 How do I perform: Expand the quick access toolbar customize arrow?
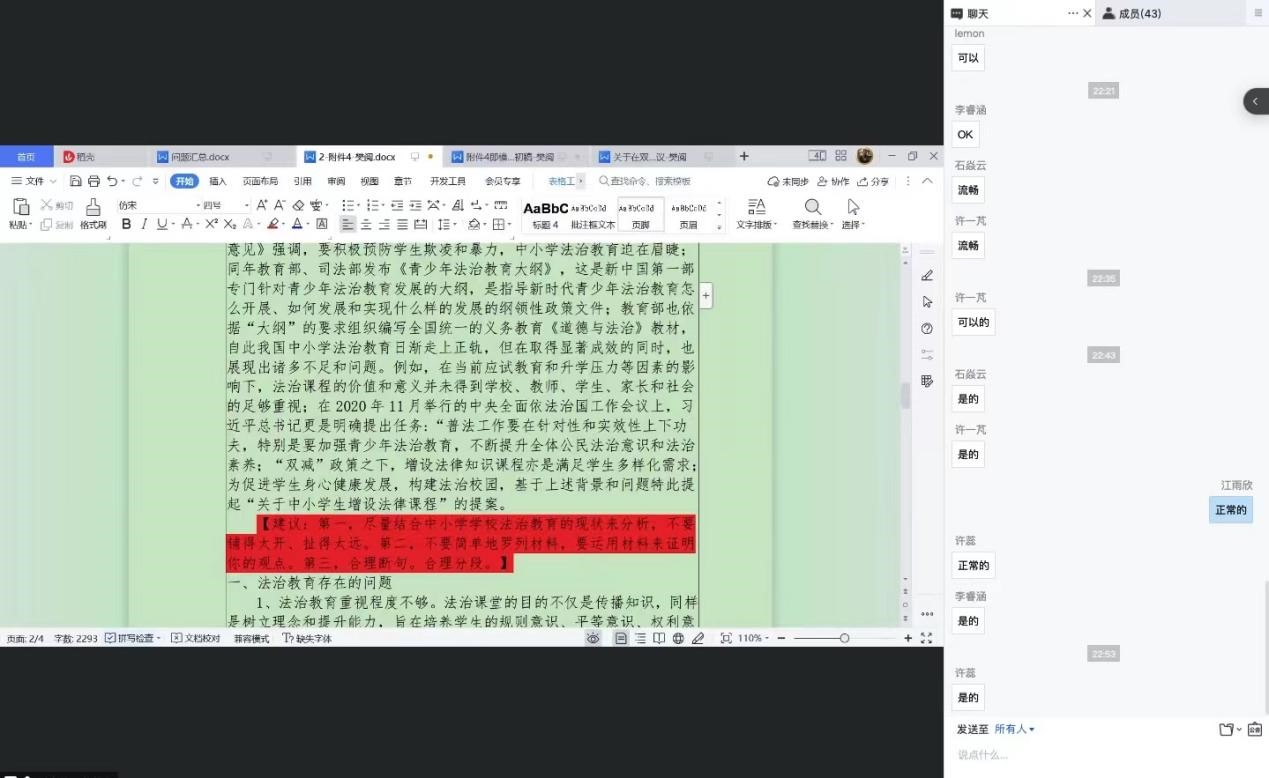156,181
